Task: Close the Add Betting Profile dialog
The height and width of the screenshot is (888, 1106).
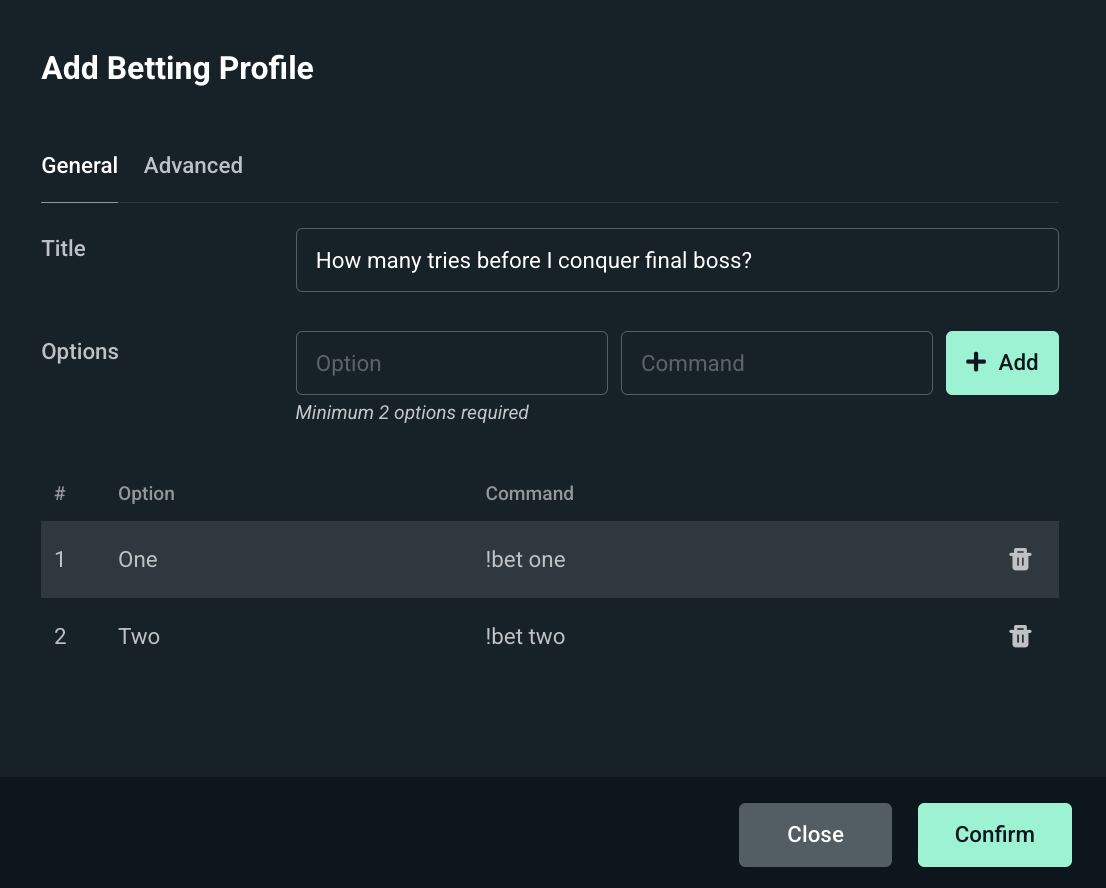Action: [815, 834]
